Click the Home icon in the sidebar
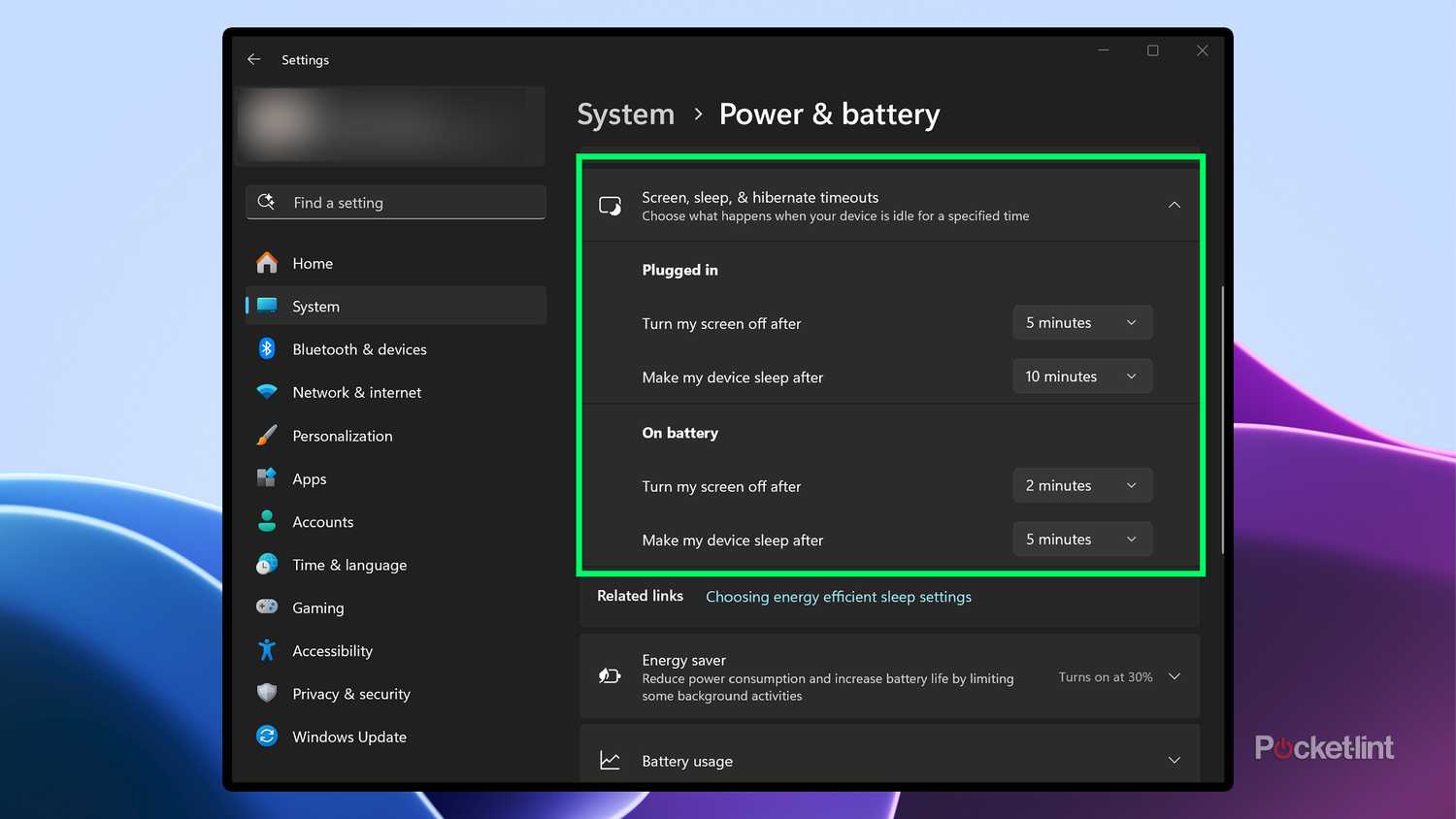 266,262
